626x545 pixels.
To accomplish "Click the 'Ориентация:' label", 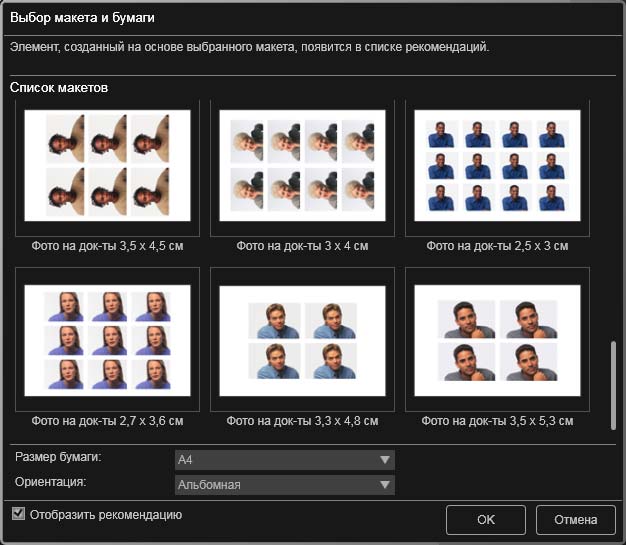I will [50, 482].
